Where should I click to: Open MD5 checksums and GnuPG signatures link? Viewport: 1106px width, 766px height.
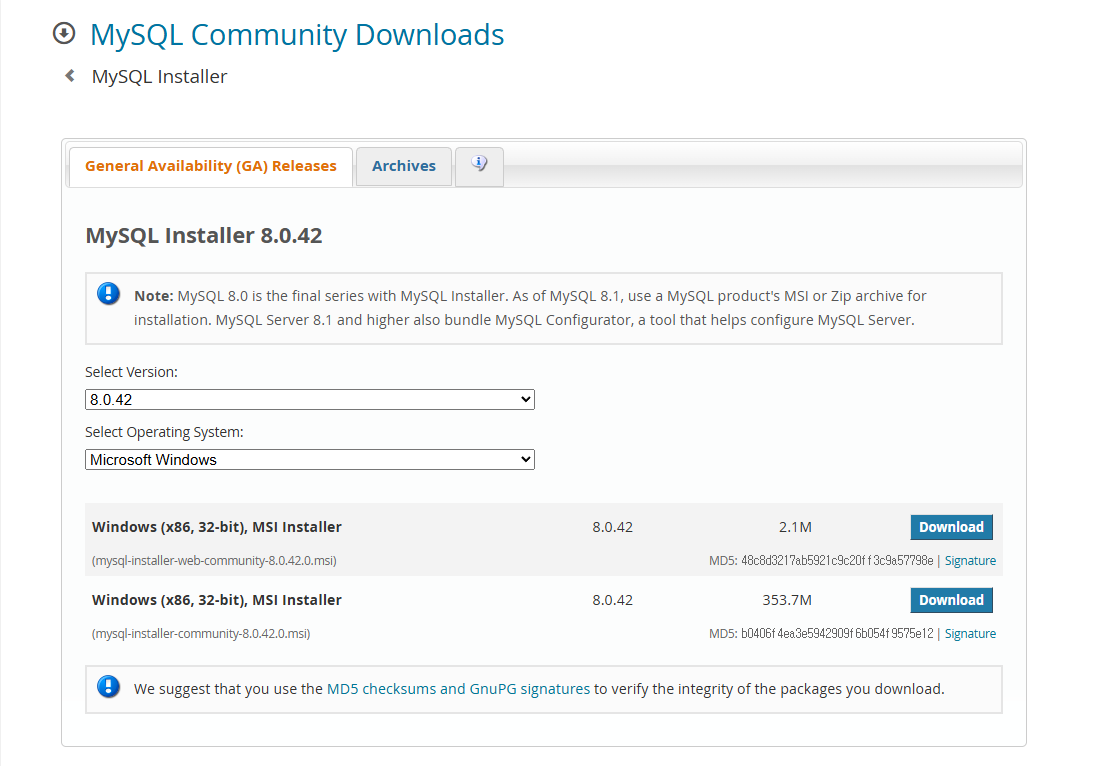pos(458,689)
